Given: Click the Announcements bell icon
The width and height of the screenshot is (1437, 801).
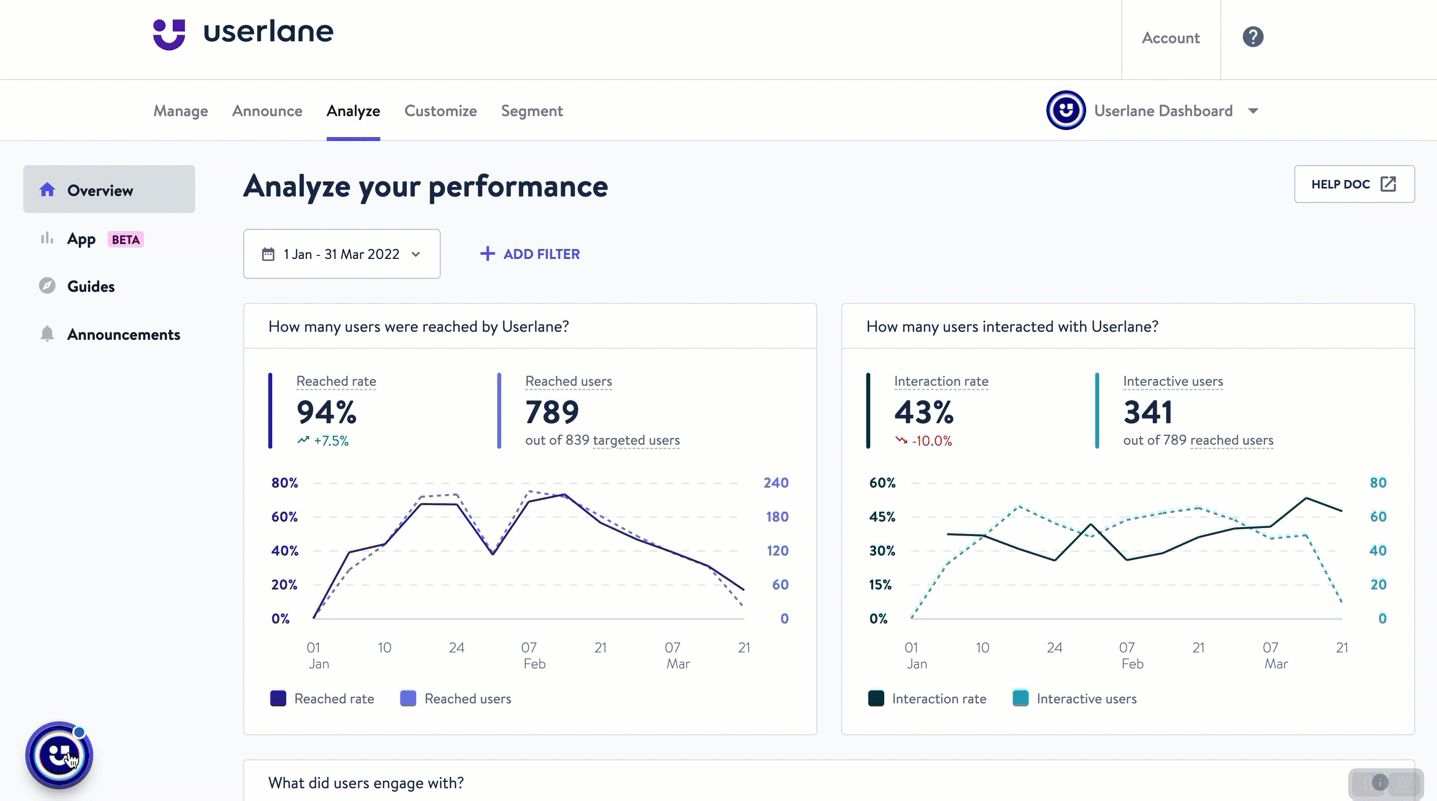Looking at the screenshot, I should click(x=47, y=334).
